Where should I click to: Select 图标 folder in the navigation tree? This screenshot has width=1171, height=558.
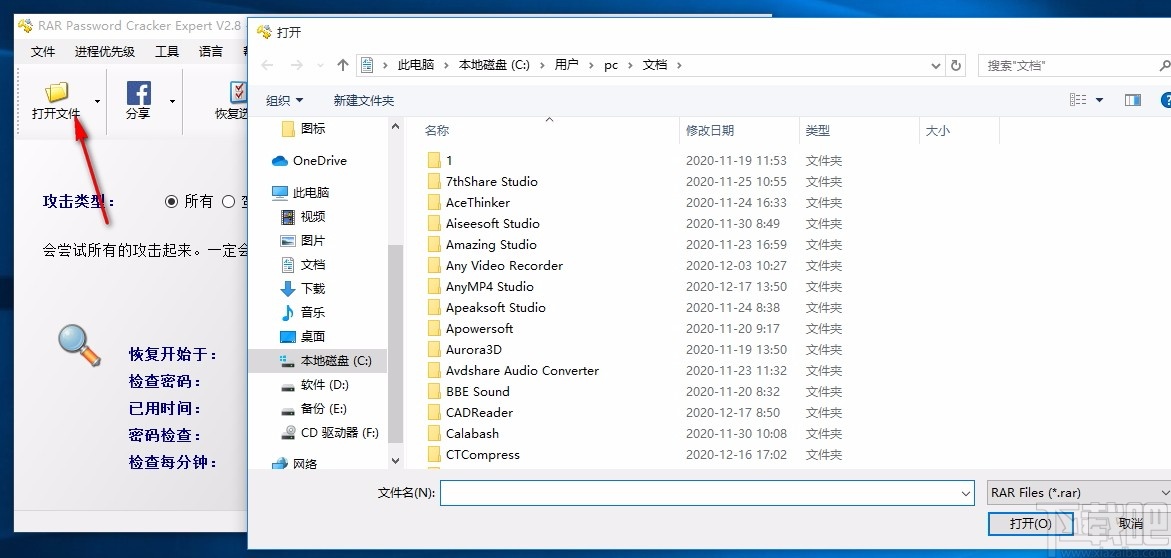click(303, 128)
